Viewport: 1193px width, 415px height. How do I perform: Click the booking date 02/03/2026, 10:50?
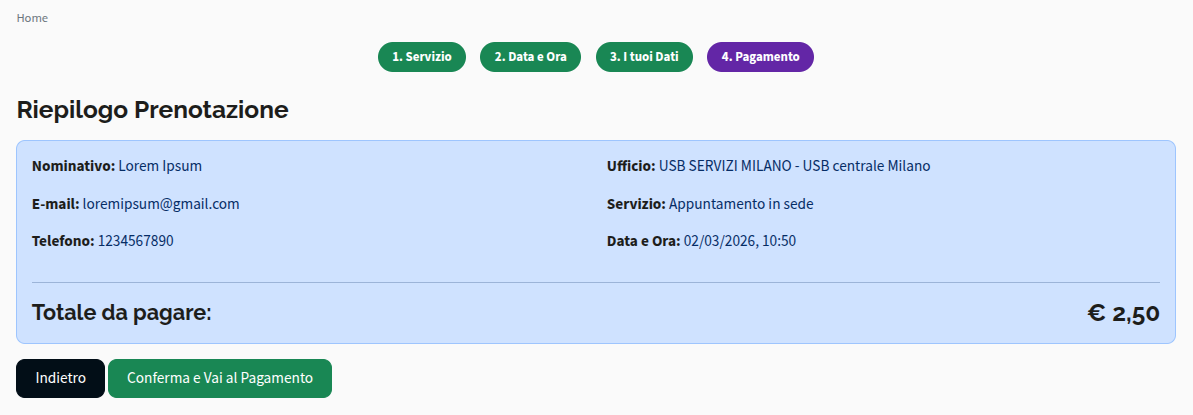pyautogui.click(x=740, y=241)
